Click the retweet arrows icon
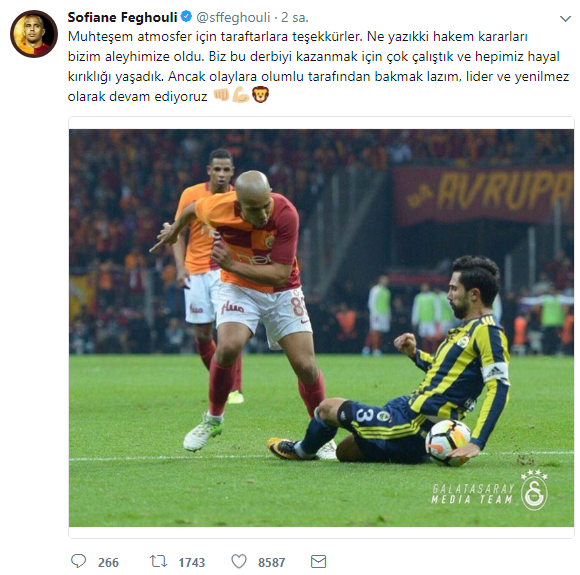 tap(159, 561)
